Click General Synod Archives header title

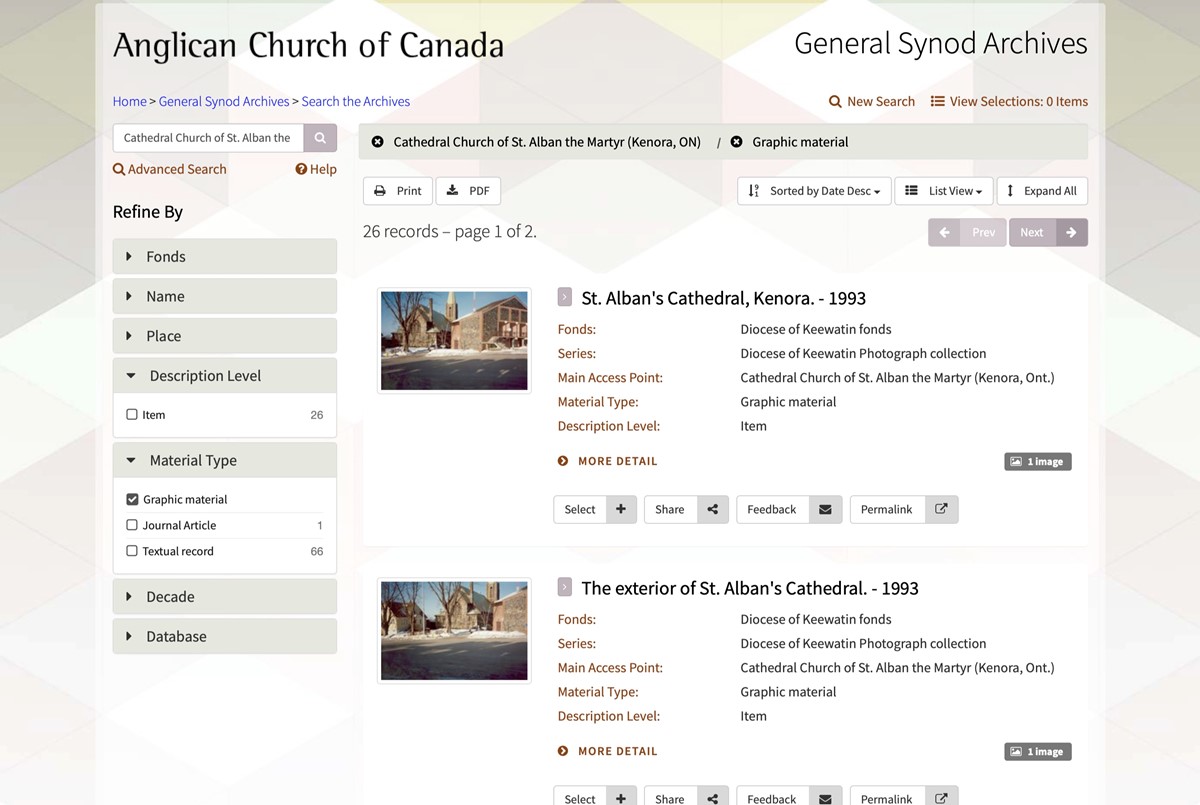(x=941, y=44)
